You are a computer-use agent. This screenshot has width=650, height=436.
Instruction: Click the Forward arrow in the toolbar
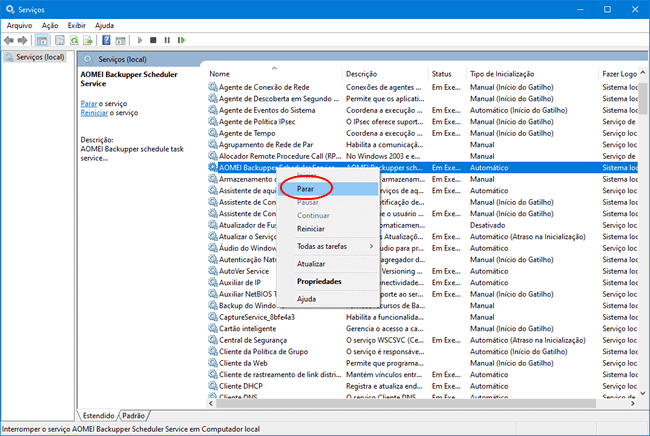click(23, 40)
